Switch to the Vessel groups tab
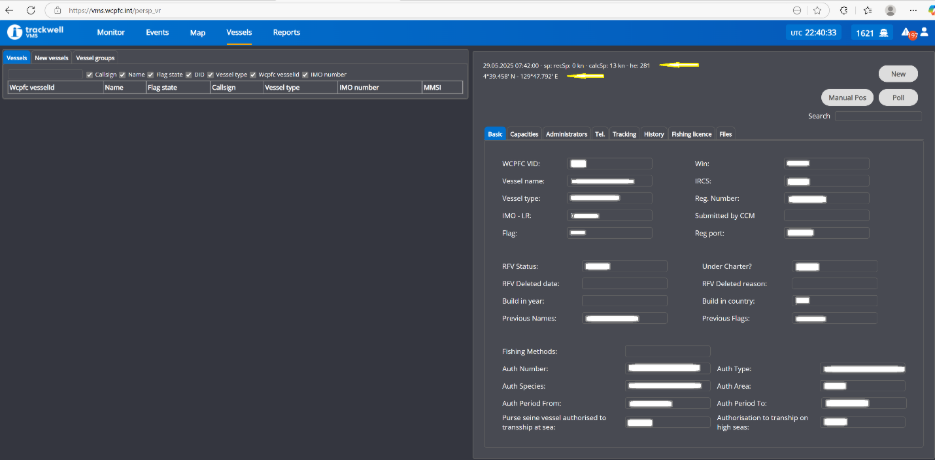Image resolution: width=936 pixels, height=460 pixels. coord(96,58)
